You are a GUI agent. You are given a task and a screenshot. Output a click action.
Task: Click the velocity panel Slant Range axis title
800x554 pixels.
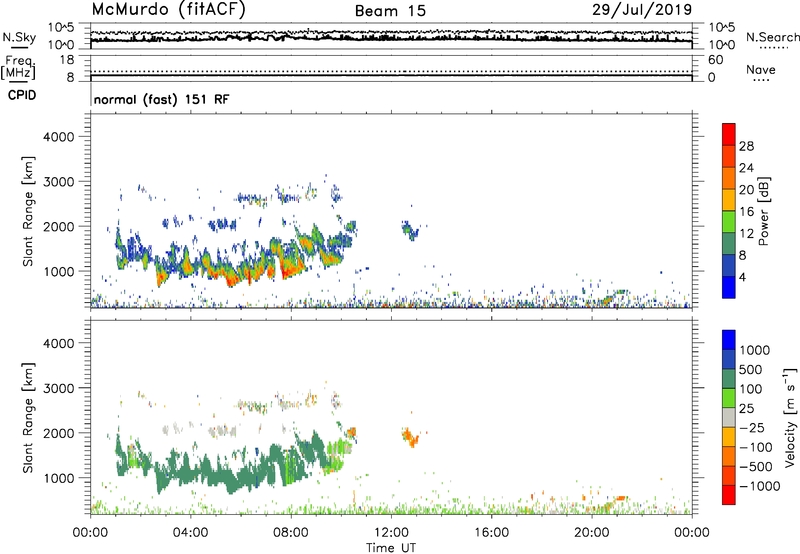pos(28,417)
